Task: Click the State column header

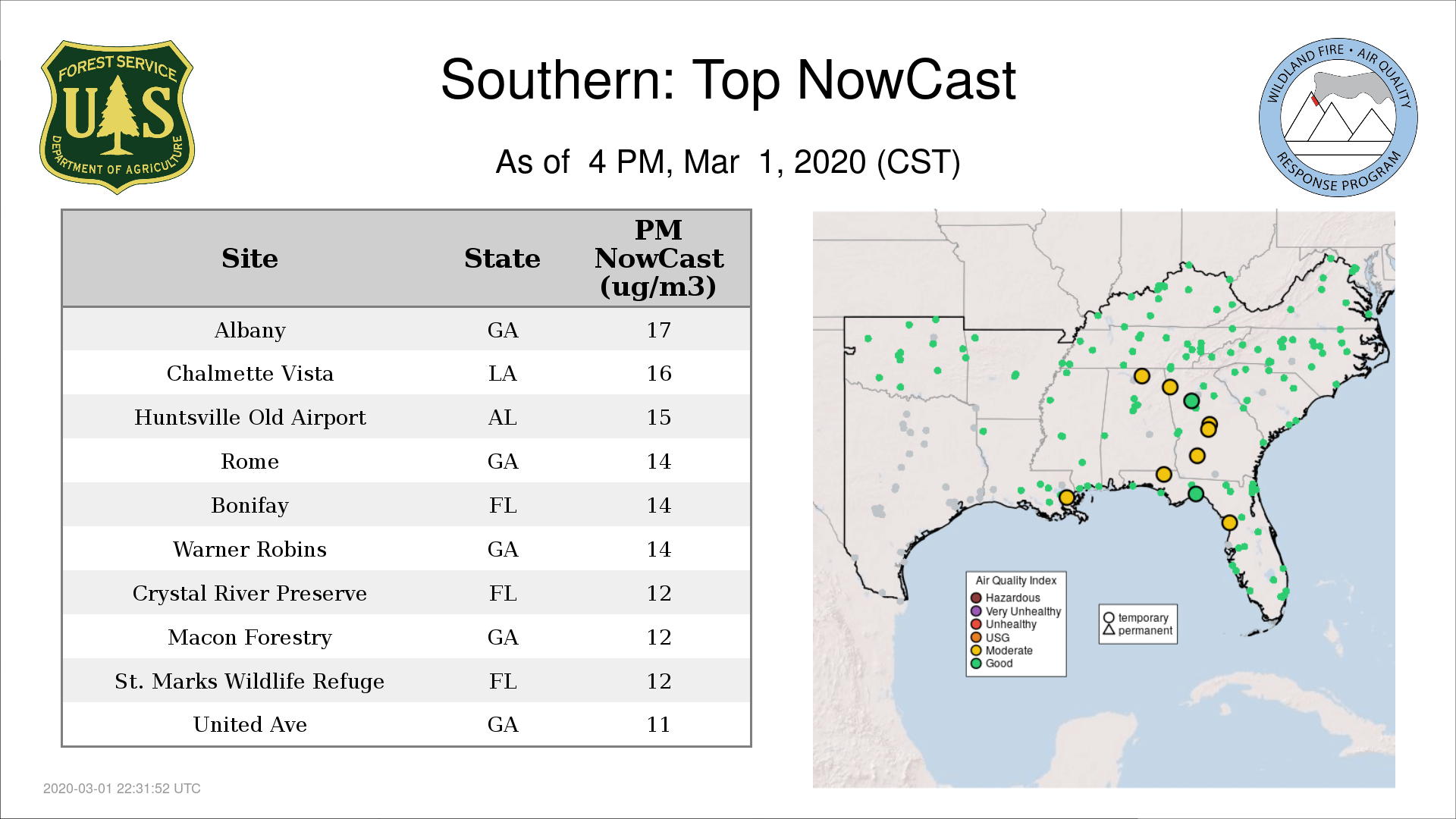Action: (x=502, y=259)
